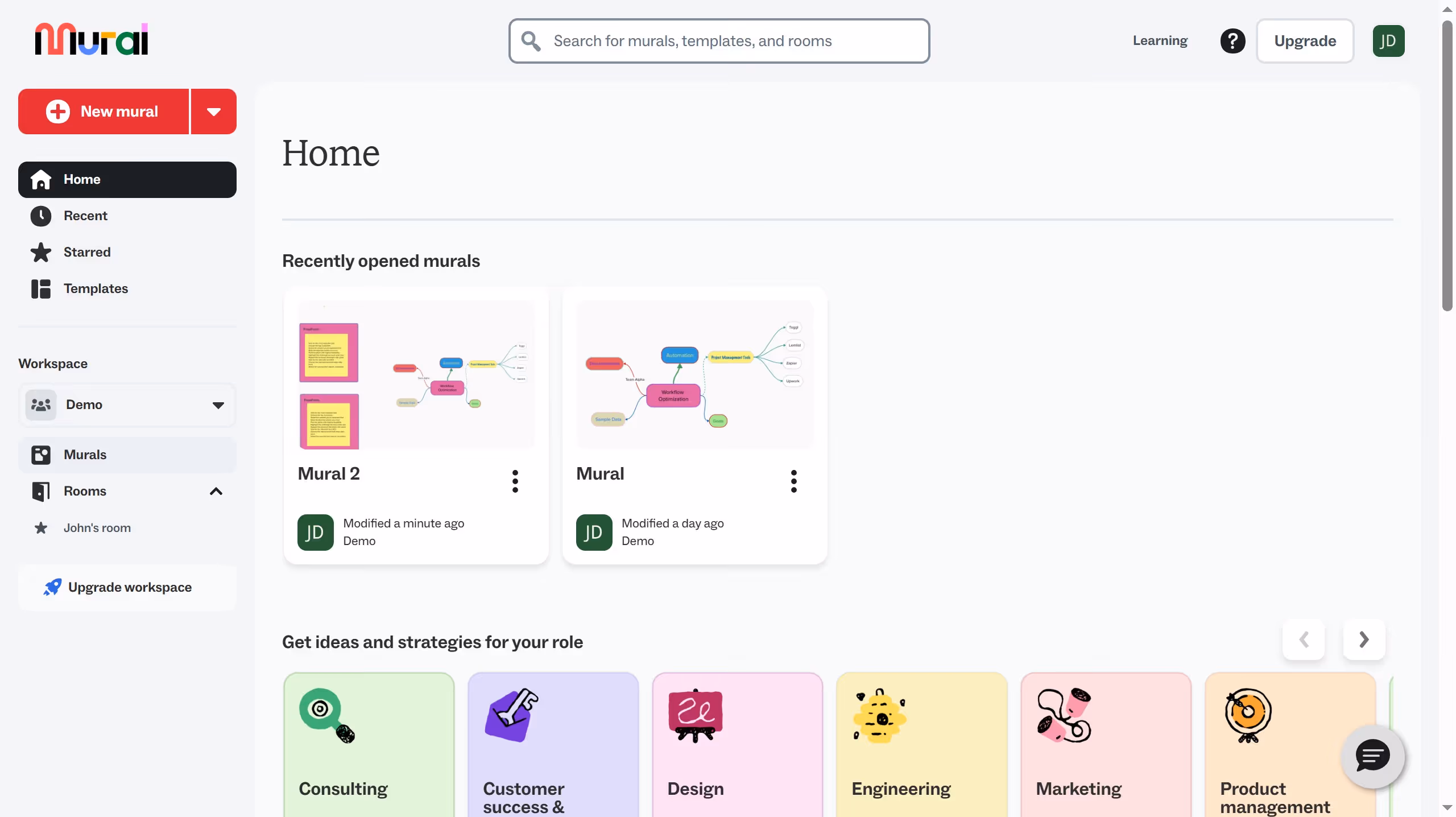The width and height of the screenshot is (1456, 817).
Task: Click the Engineering beehive illustration
Action: pos(880,715)
